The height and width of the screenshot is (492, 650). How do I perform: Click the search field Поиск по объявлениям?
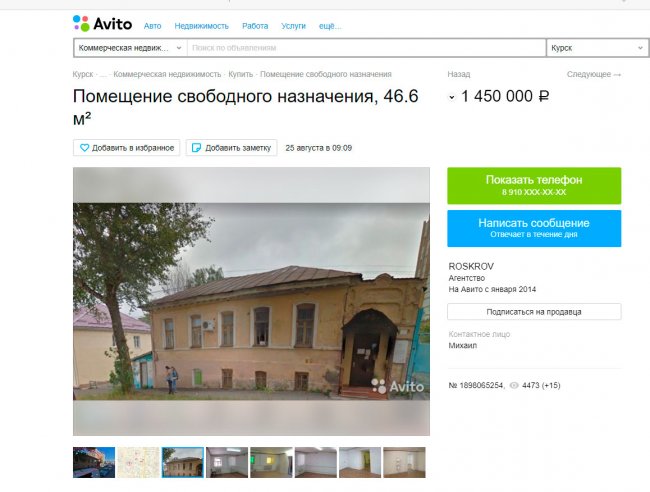[366, 48]
